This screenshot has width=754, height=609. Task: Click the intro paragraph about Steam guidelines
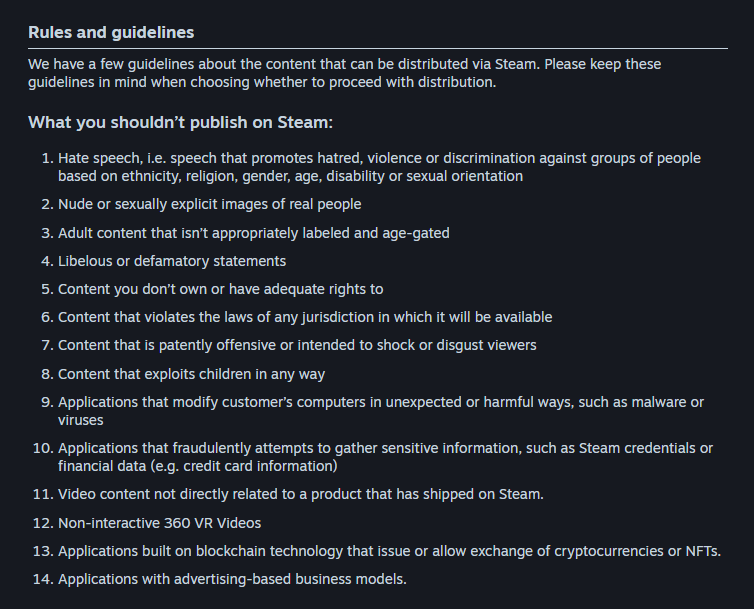click(x=344, y=73)
